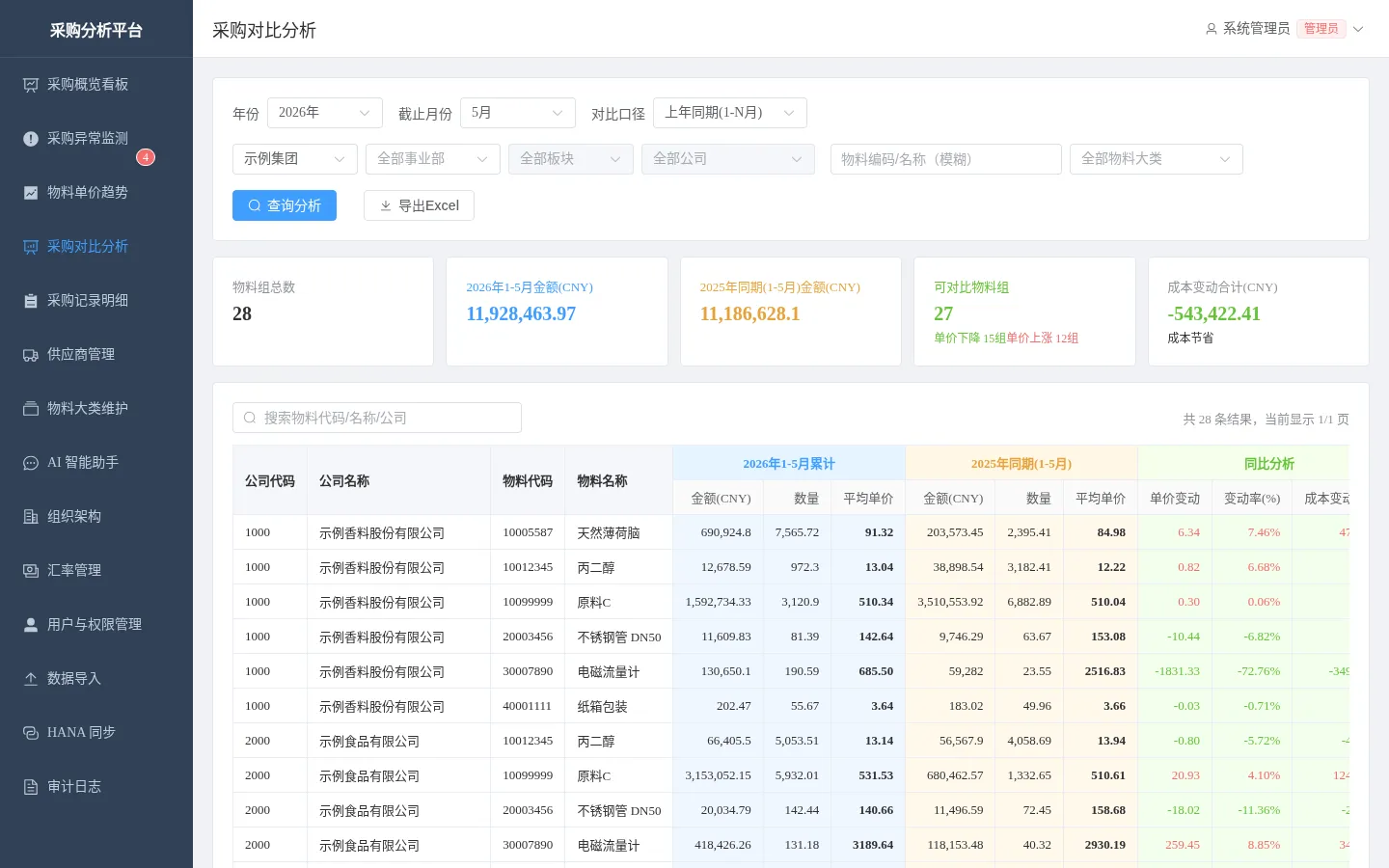Click the 供应商管理 truck icon
The width and height of the screenshot is (1389, 868).
[x=31, y=355]
